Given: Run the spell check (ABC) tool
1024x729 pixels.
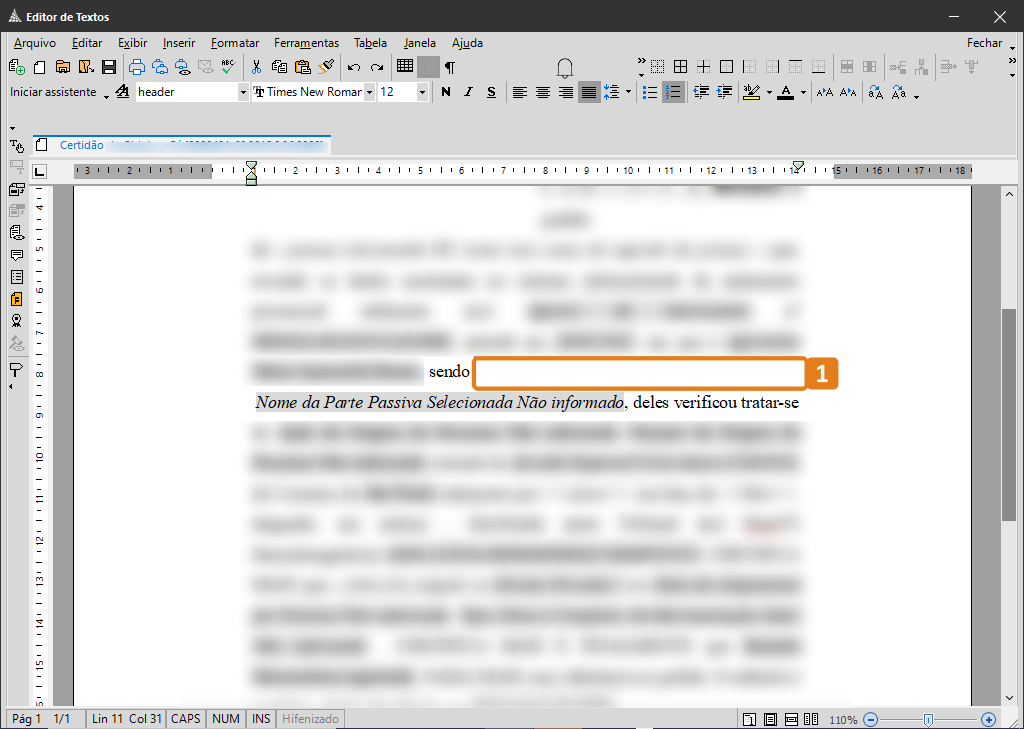Looking at the screenshot, I should click(x=228, y=67).
